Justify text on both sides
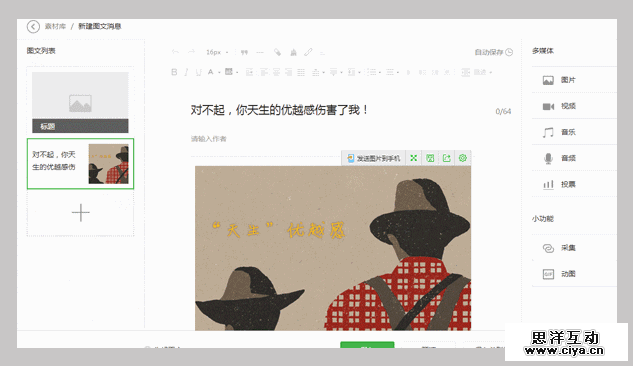 pos(301,72)
